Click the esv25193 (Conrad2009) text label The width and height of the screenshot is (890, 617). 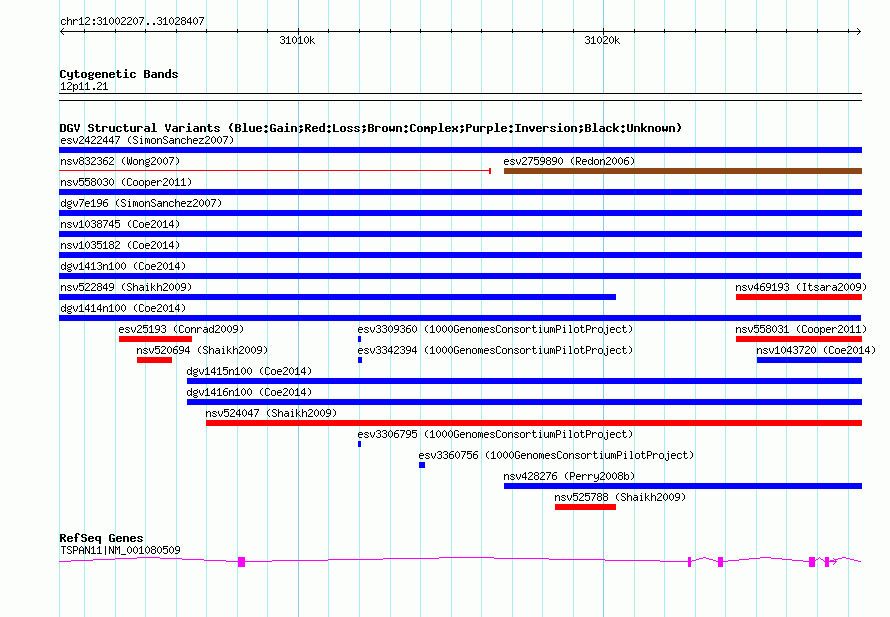click(x=181, y=329)
